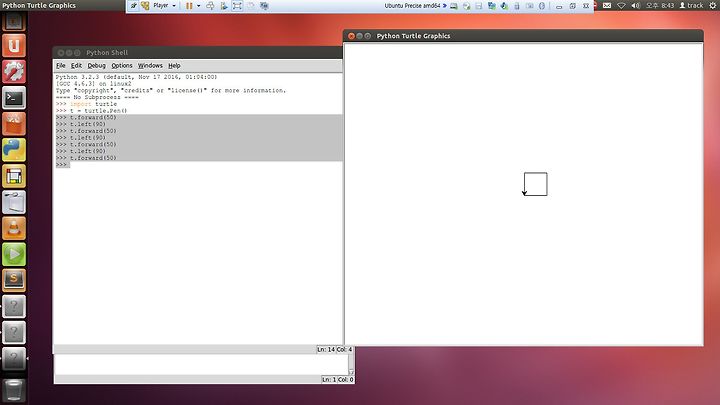This screenshot has height=405, width=720.
Task: Click the orange pause VM button
Action: 189,6
